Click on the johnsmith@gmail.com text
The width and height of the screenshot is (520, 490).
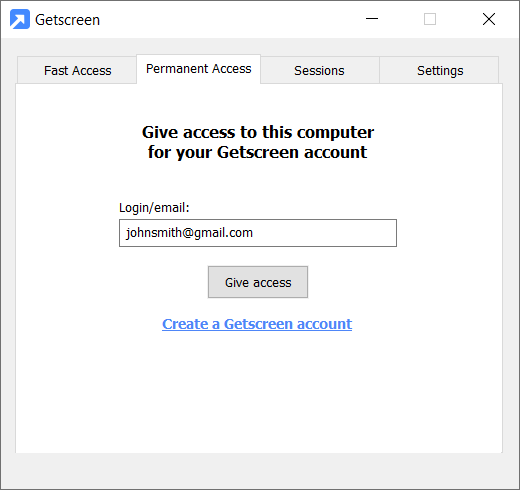189,233
